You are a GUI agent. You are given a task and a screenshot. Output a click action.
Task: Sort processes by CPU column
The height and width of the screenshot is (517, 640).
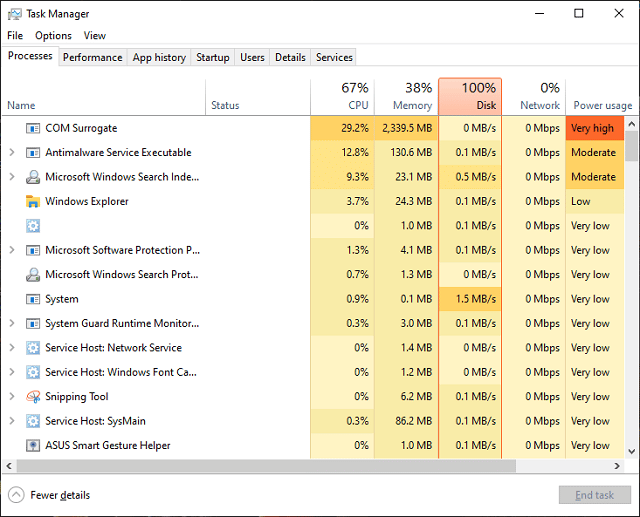[342, 98]
